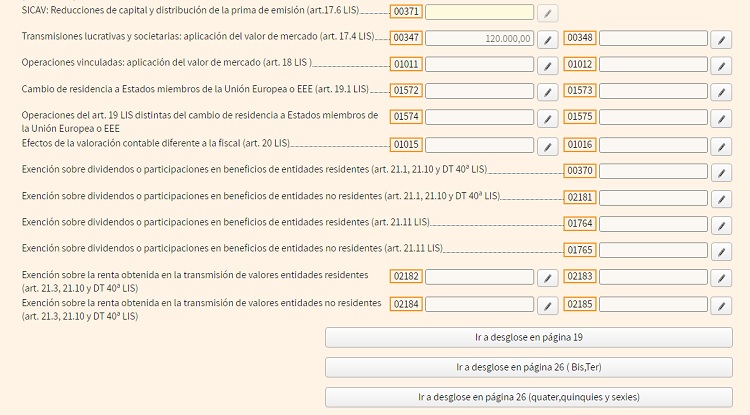Click the pencil icon beside field 01765
750x415 pixels.
pyautogui.click(x=721, y=251)
